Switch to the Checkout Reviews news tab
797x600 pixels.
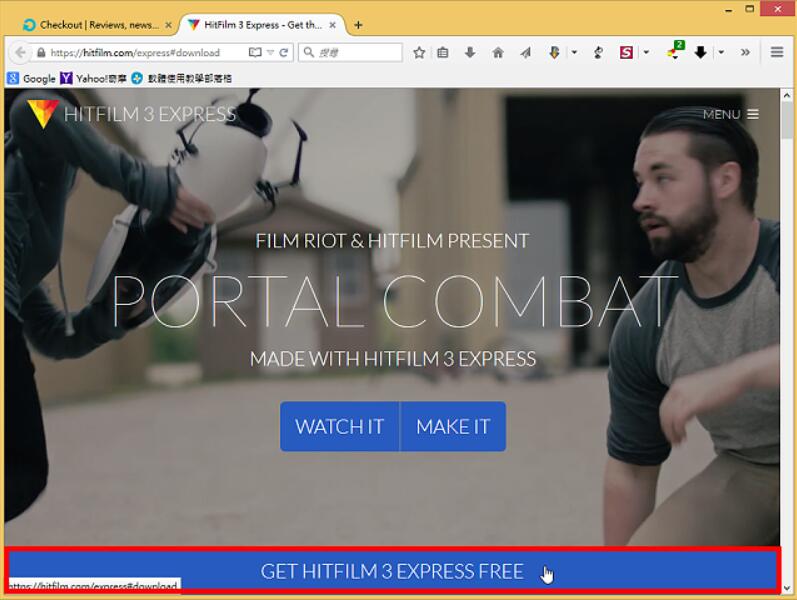93,25
